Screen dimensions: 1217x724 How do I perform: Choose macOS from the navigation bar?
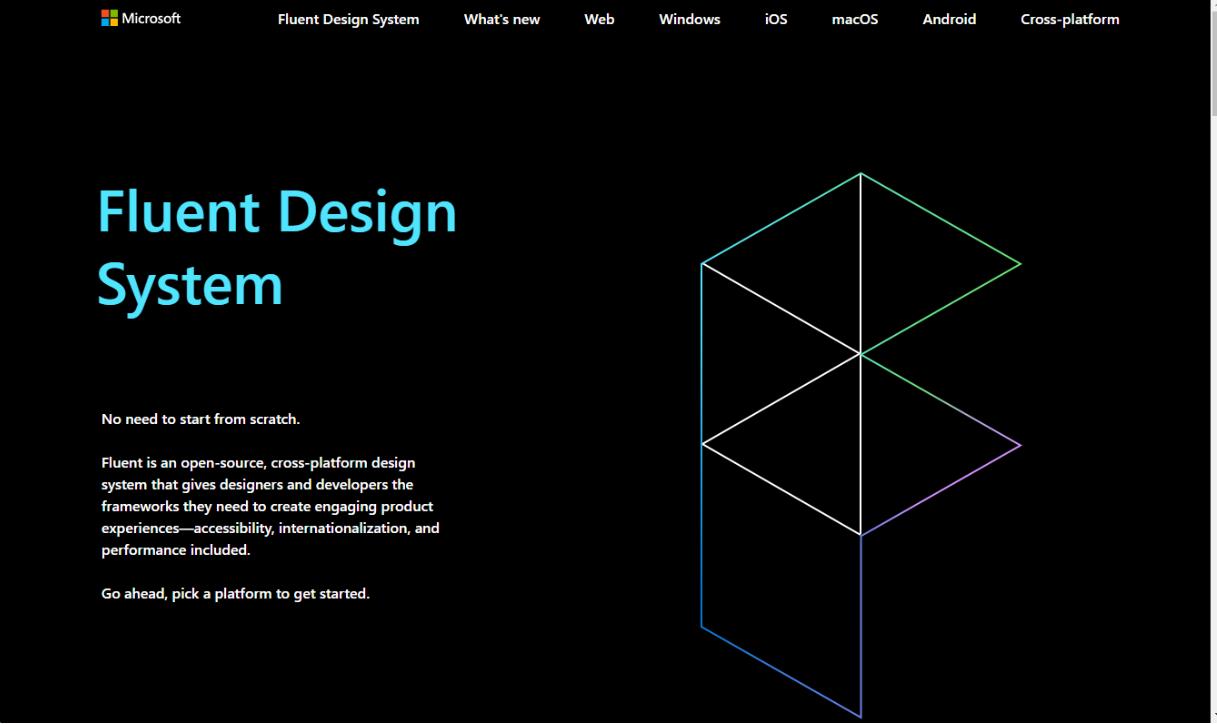(x=855, y=19)
